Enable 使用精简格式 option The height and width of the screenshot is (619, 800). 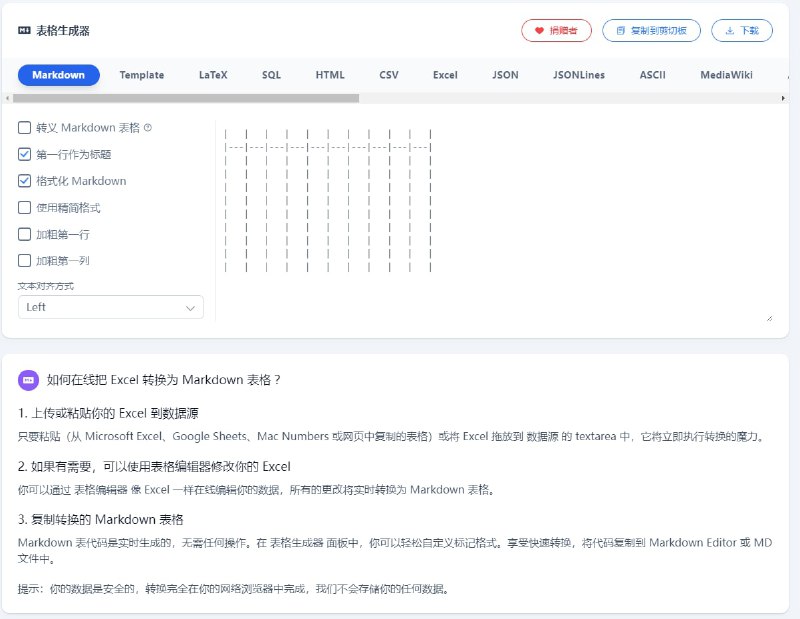pyautogui.click(x=26, y=207)
